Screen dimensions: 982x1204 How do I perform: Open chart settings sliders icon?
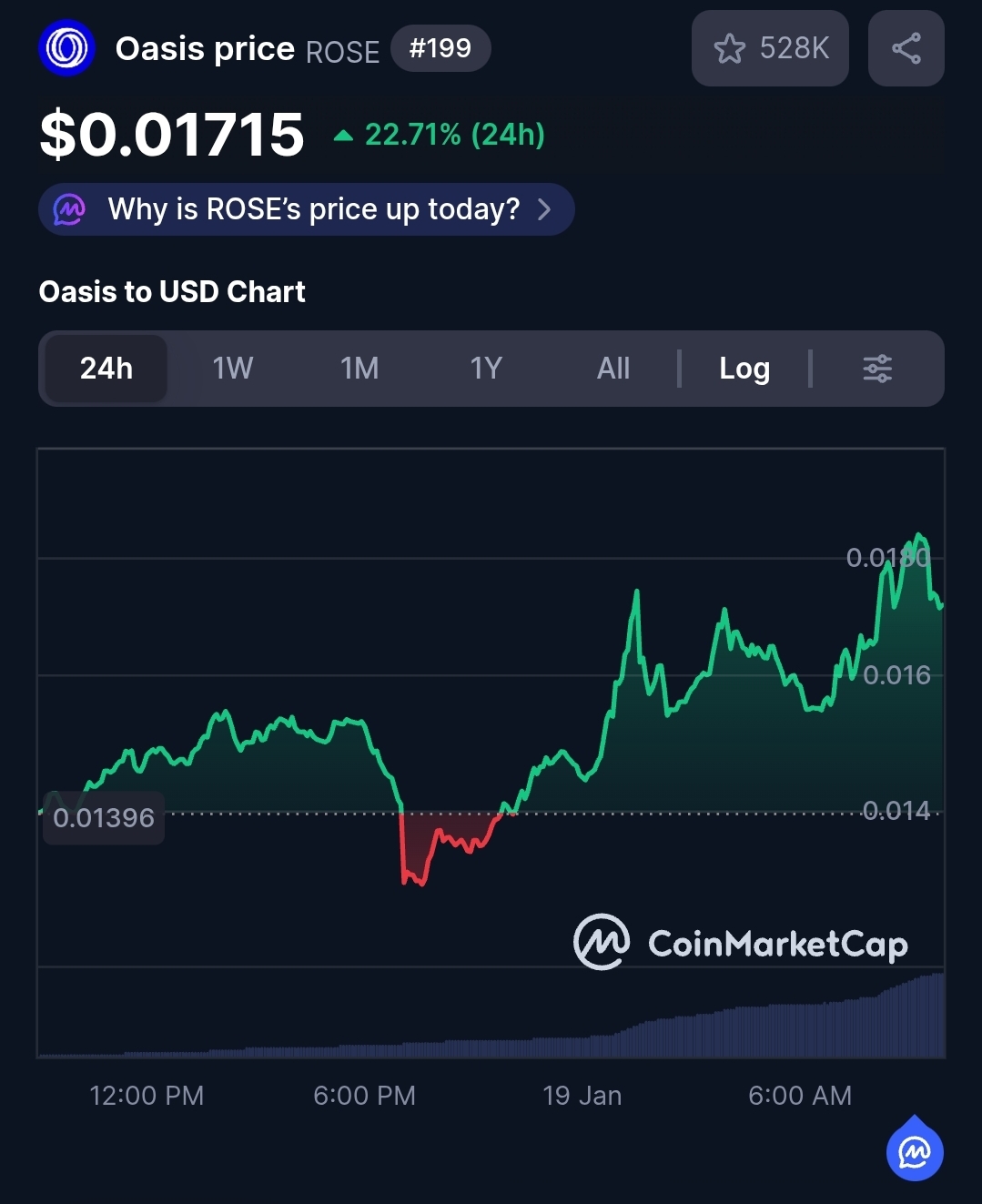pyautogui.click(x=877, y=369)
